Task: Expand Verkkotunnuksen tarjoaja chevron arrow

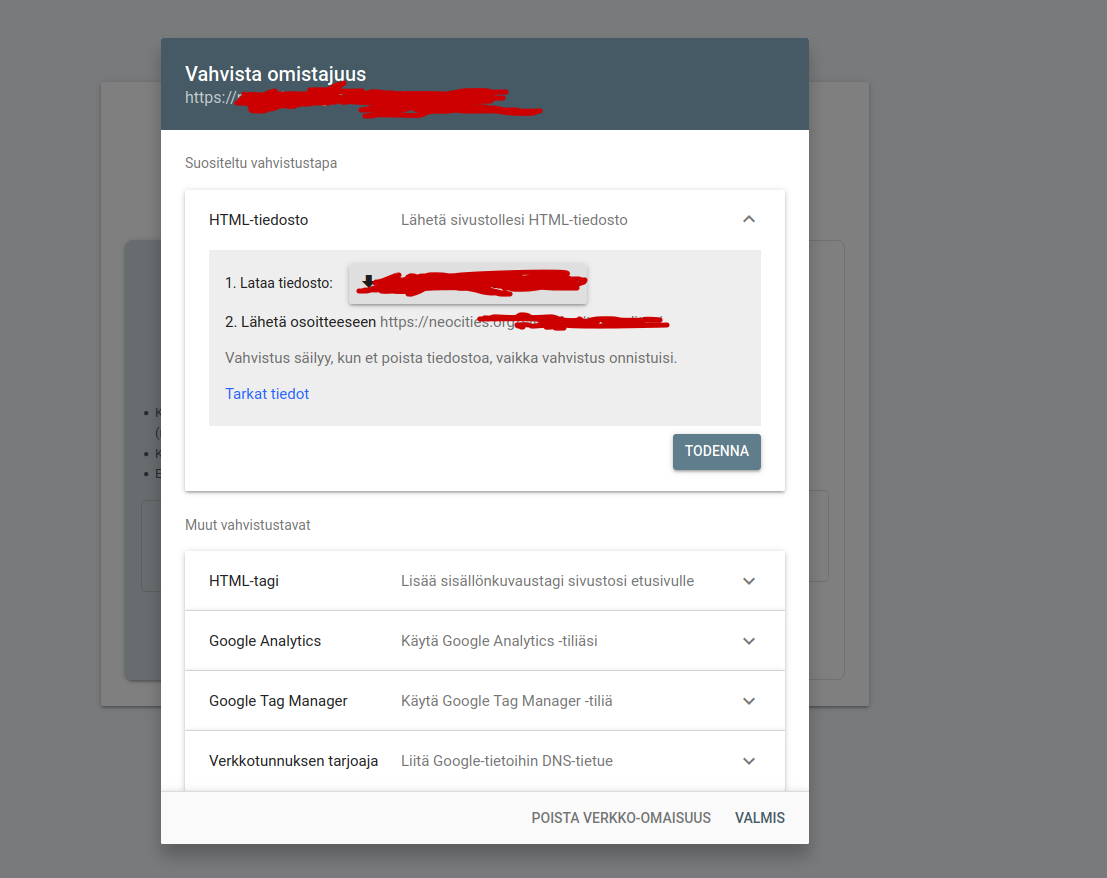Action: (749, 761)
